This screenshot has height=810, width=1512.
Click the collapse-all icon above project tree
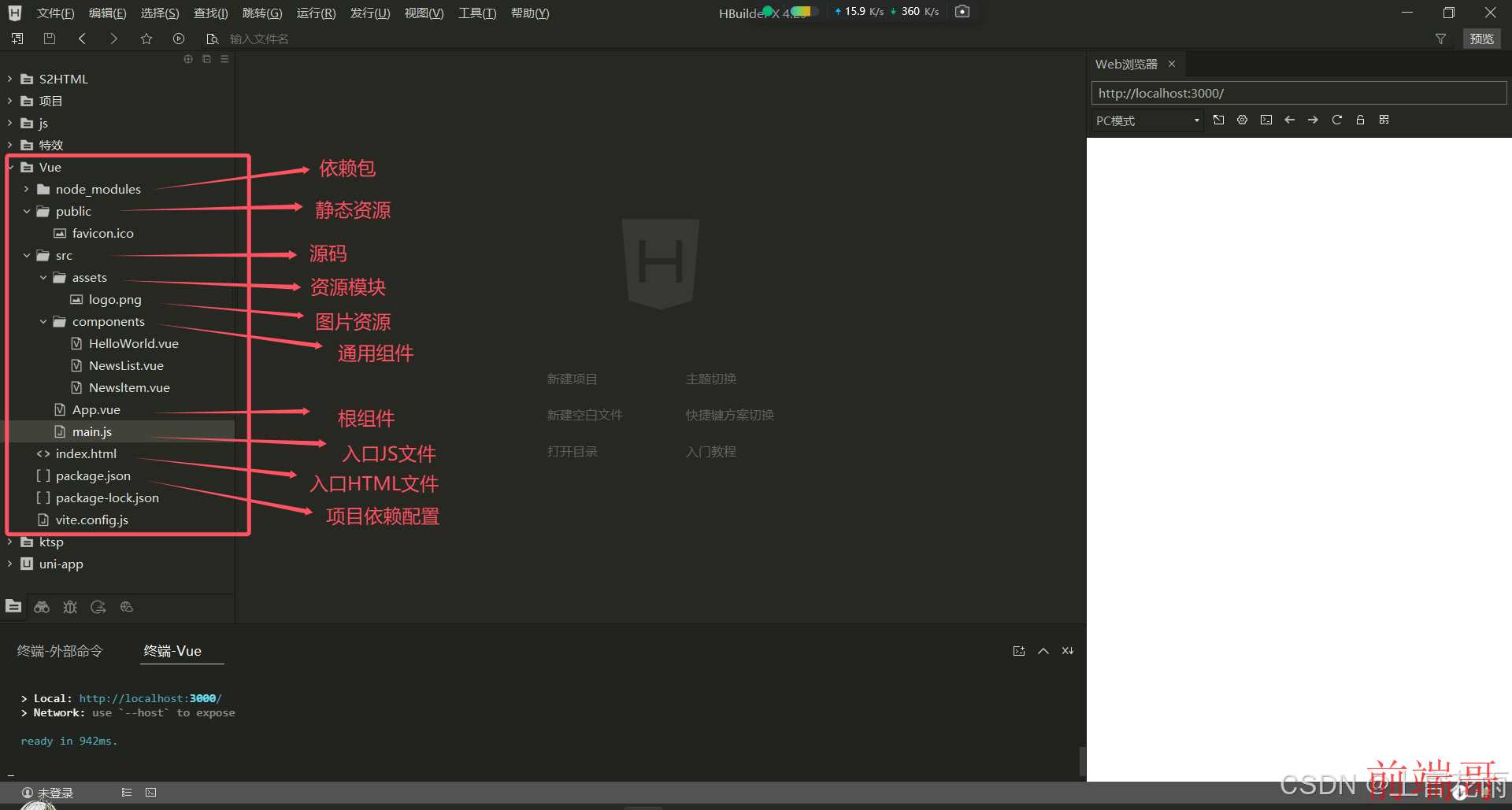(x=206, y=59)
